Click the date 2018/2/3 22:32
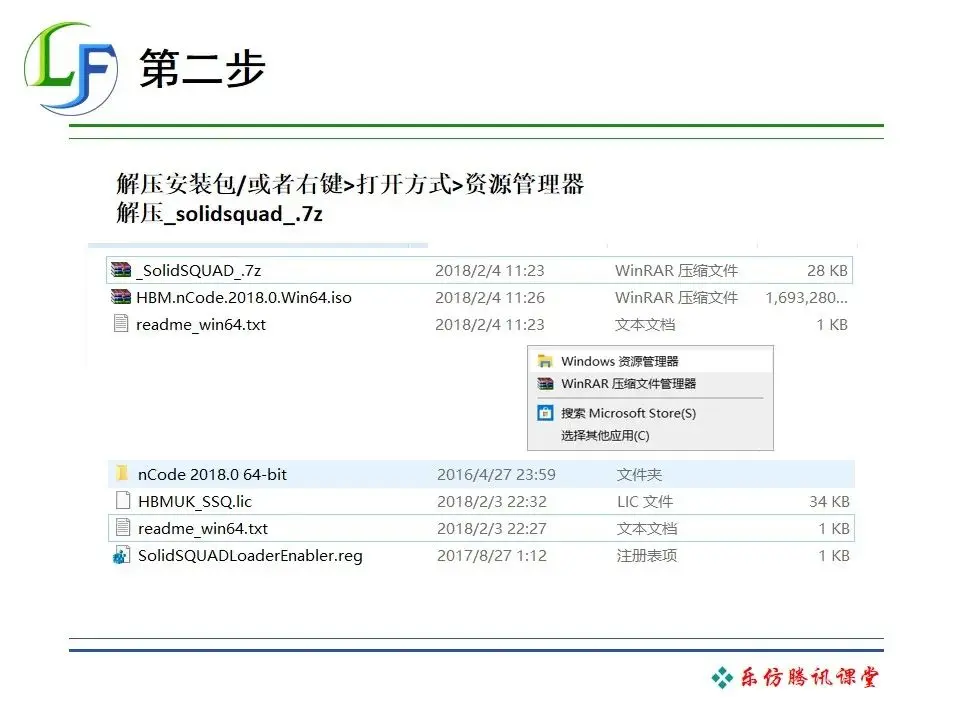960x720 pixels. pyautogui.click(x=492, y=501)
